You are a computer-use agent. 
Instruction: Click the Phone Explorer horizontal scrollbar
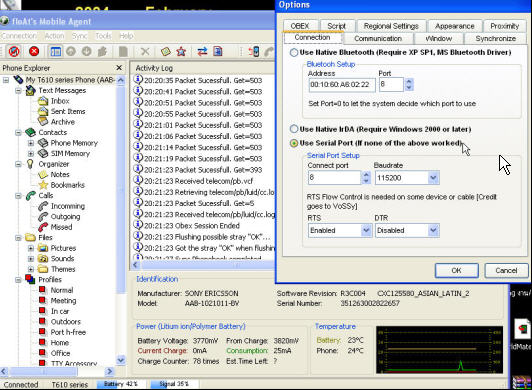click(56, 371)
